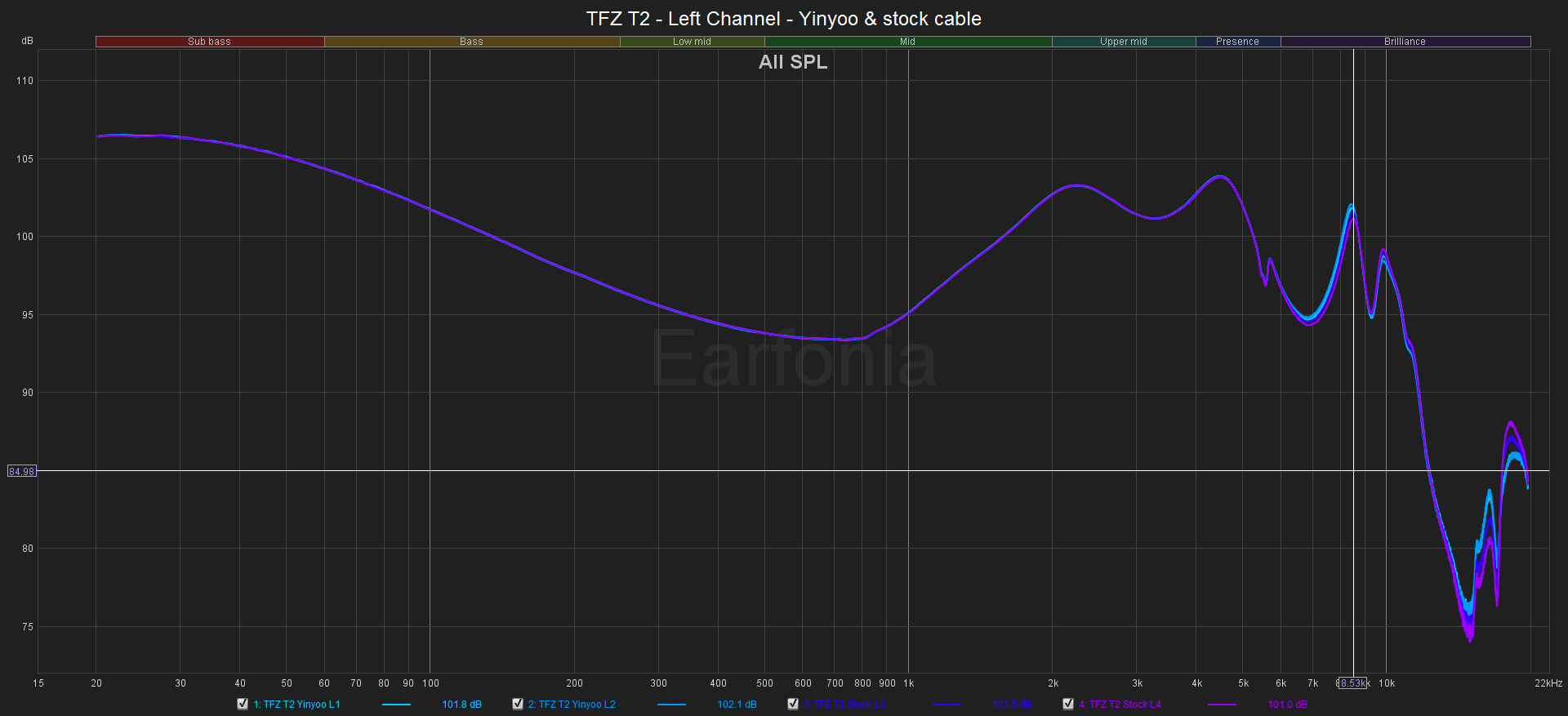
Task: Click the 8.53k cursor frequency readout
Action: [1352, 683]
